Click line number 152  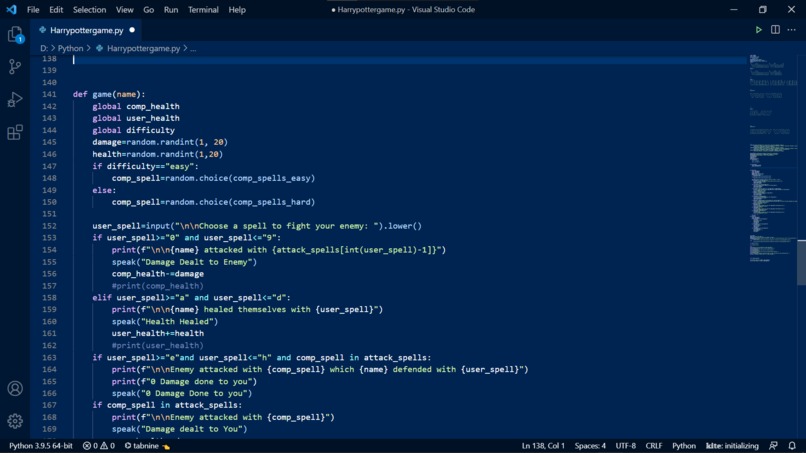coord(49,226)
